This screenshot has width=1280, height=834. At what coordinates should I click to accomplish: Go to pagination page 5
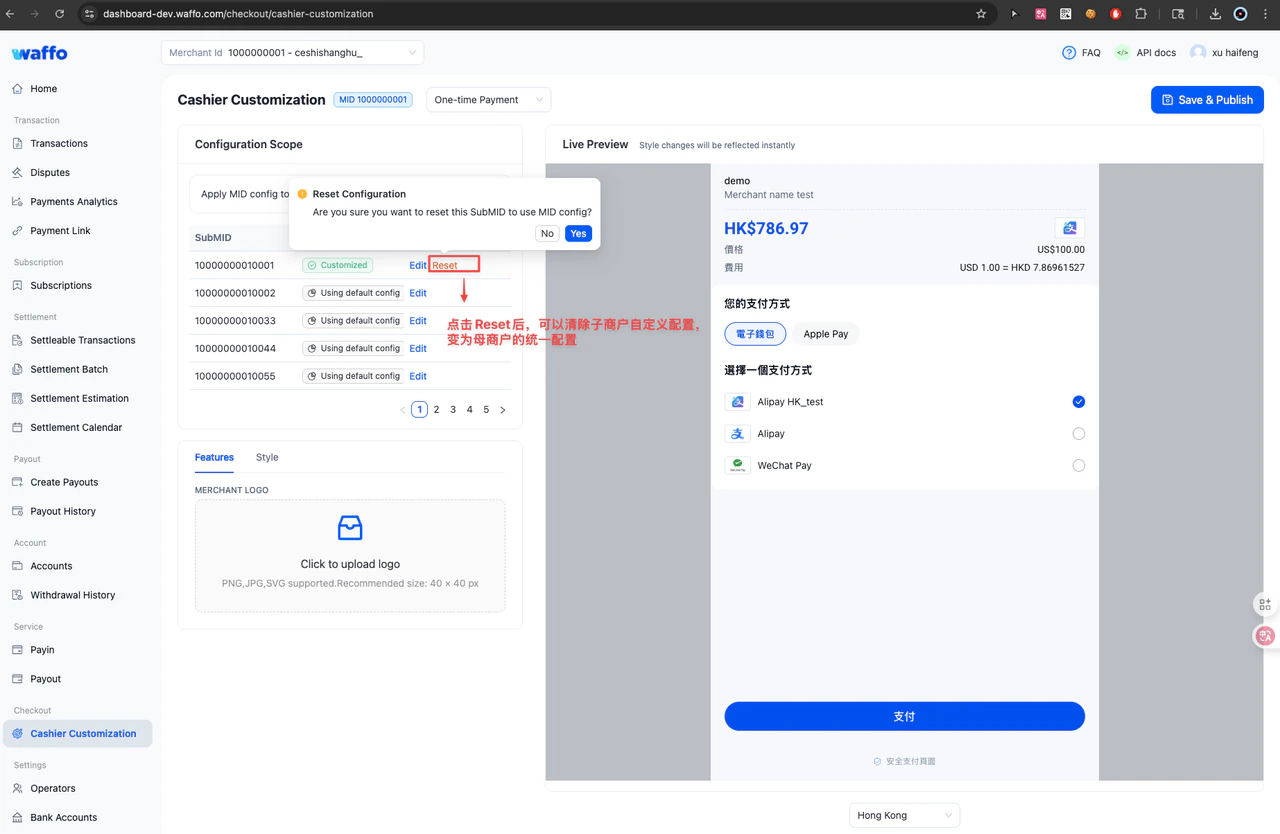[487, 410]
